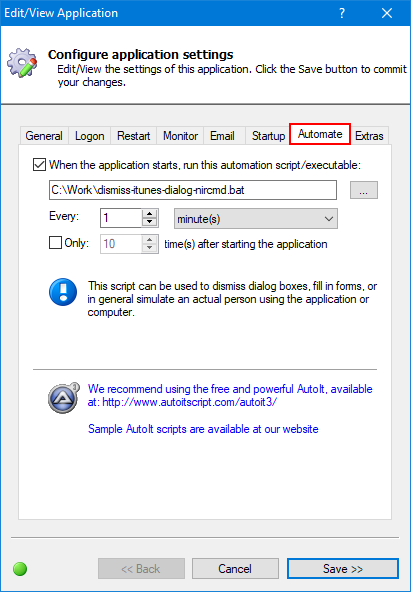Increase the Every interval with up arrow
411x592 pixels.
pos(150,214)
